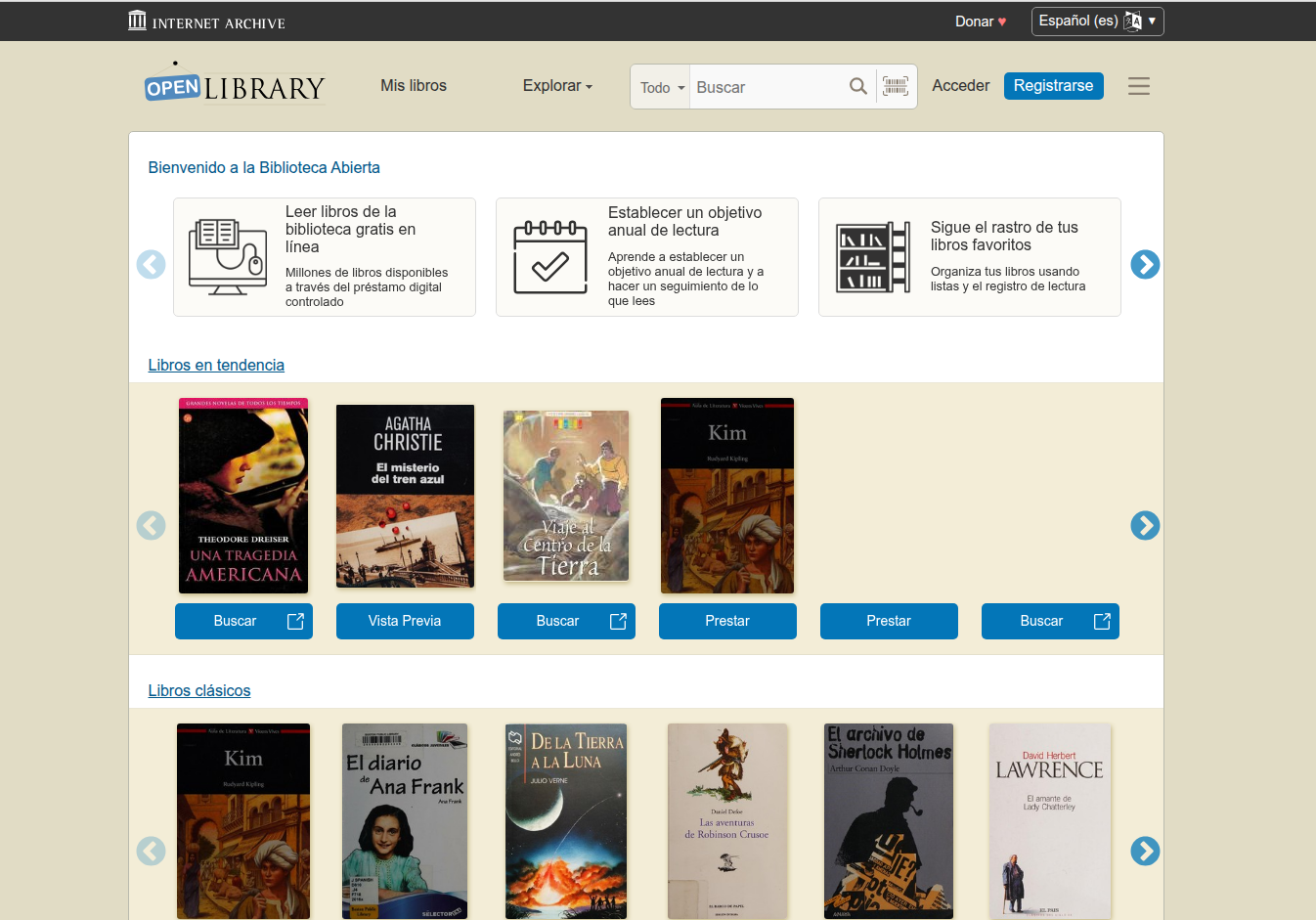Image resolution: width=1316 pixels, height=920 pixels.
Task: Open the Libros en tendencia link
Action: (216, 365)
